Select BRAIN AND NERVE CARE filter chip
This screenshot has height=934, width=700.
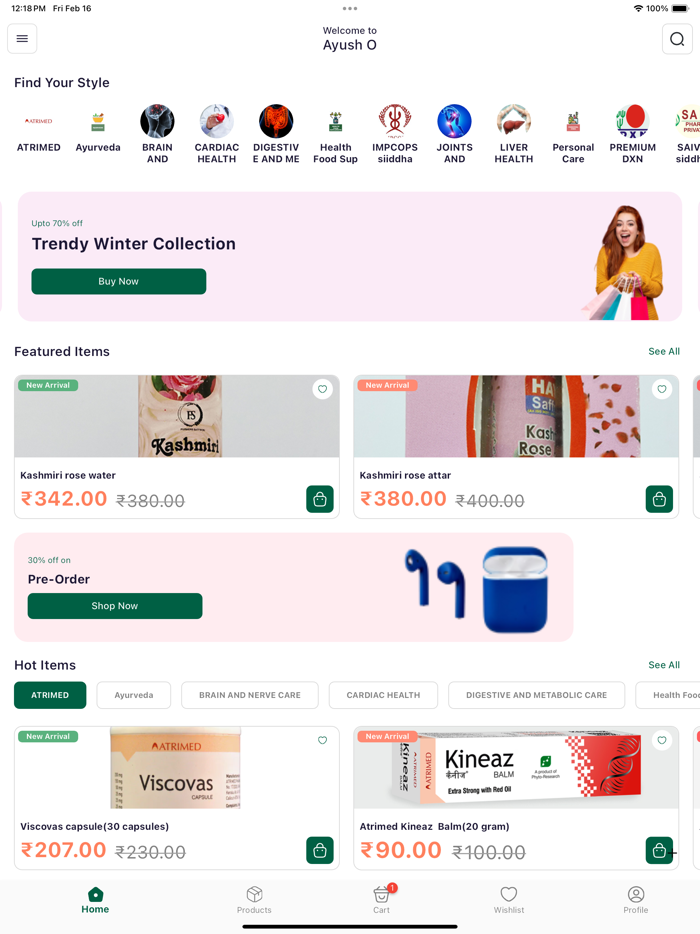[250, 695]
